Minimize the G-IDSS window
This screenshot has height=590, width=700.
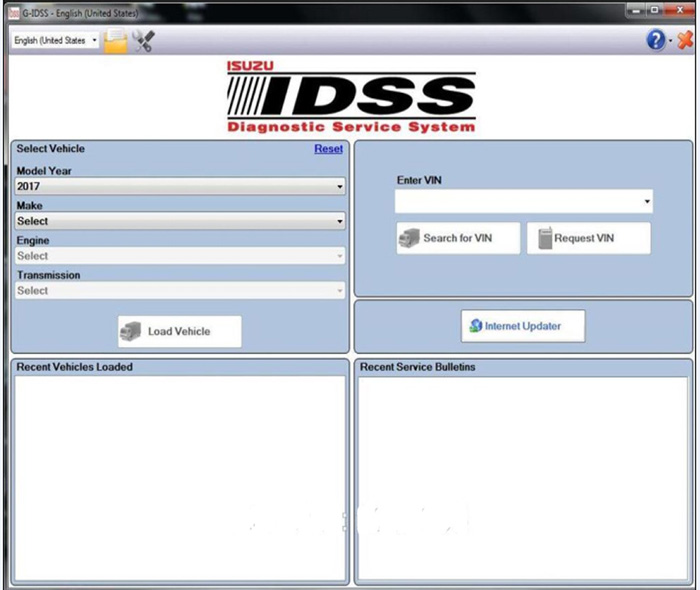coord(636,10)
